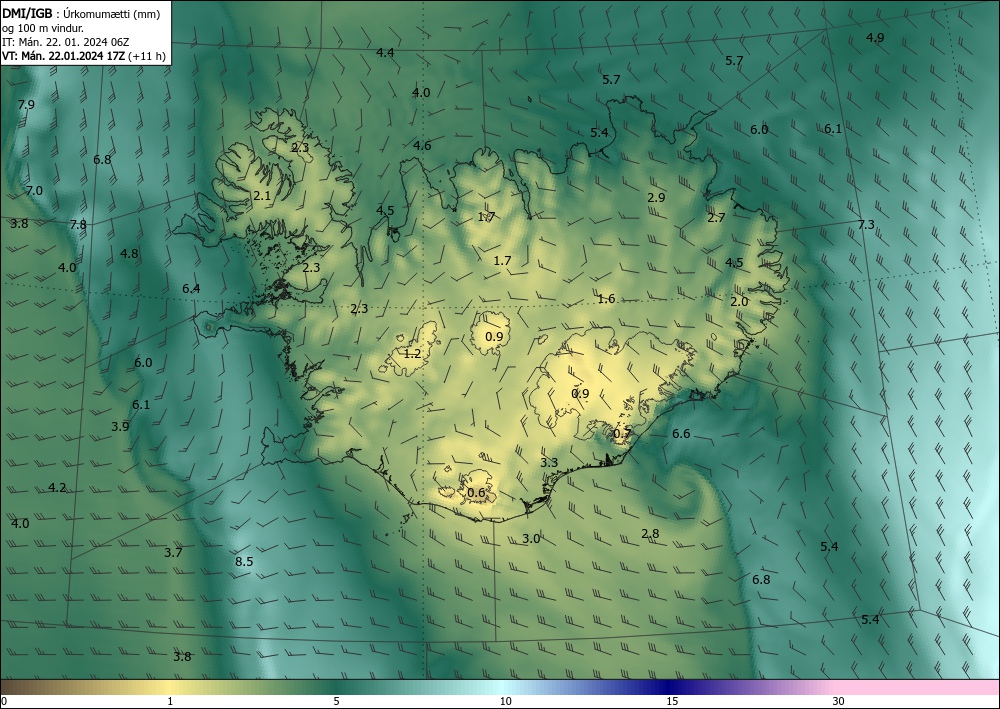The image size is (1000, 709).
Task: Click the yellow colour band above tick 1
Action: click(x=170, y=687)
